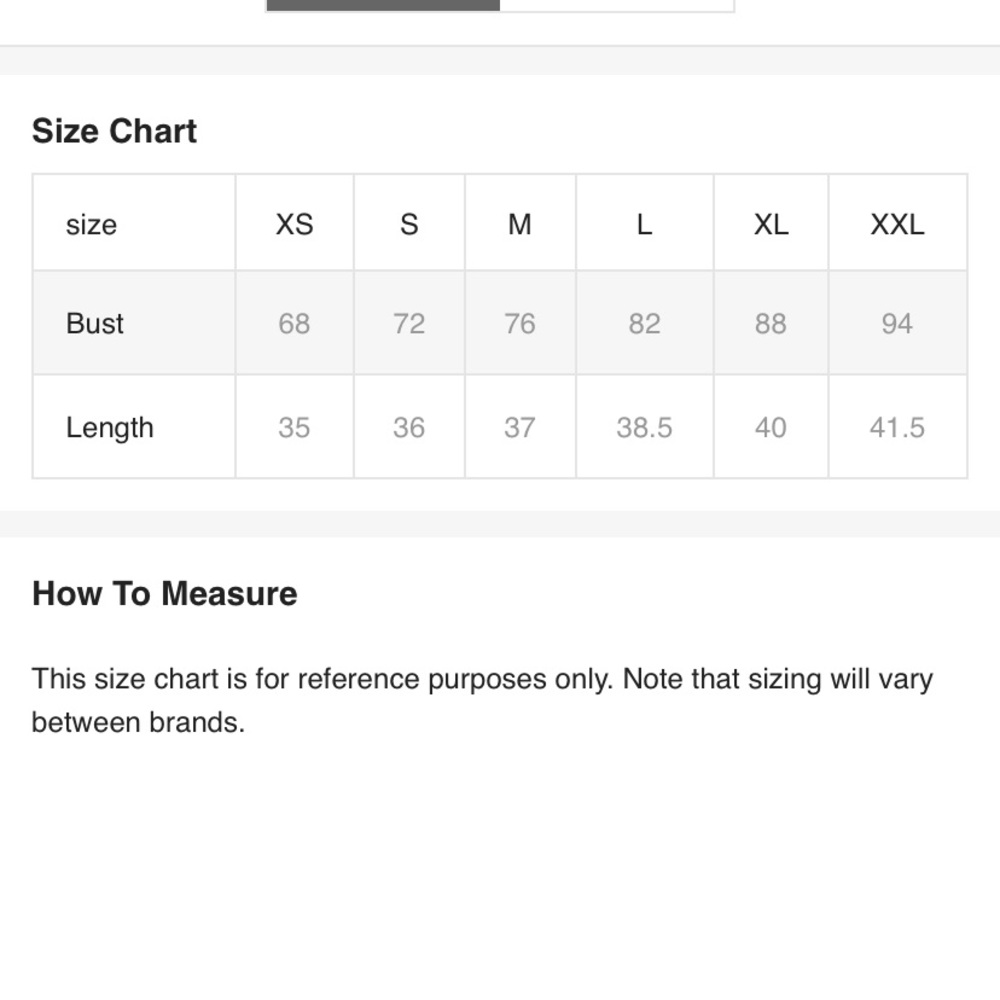The width and height of the screenshot is (1000, 1000).
Task: Click the How To Measure heading
Action: point(165,594)
